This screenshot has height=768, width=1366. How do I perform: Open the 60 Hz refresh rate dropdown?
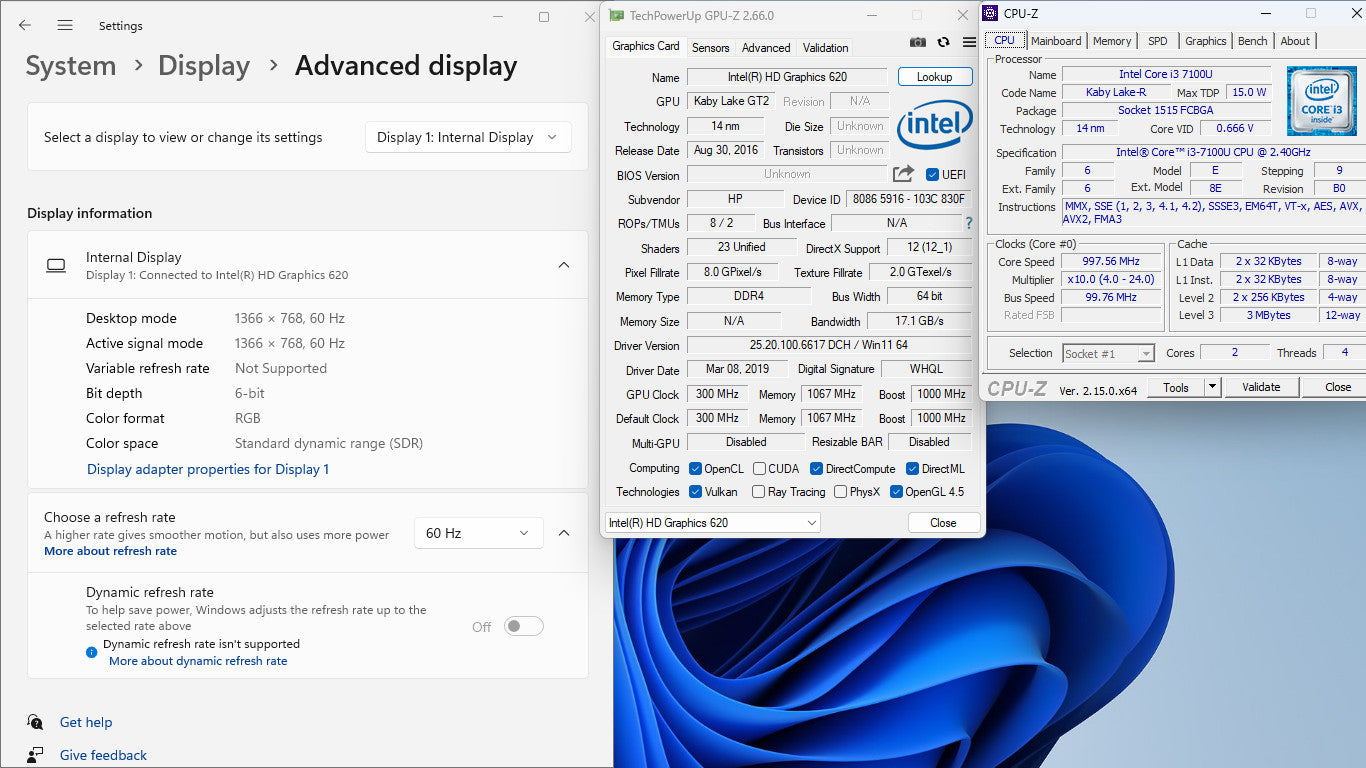coord(478,533)
